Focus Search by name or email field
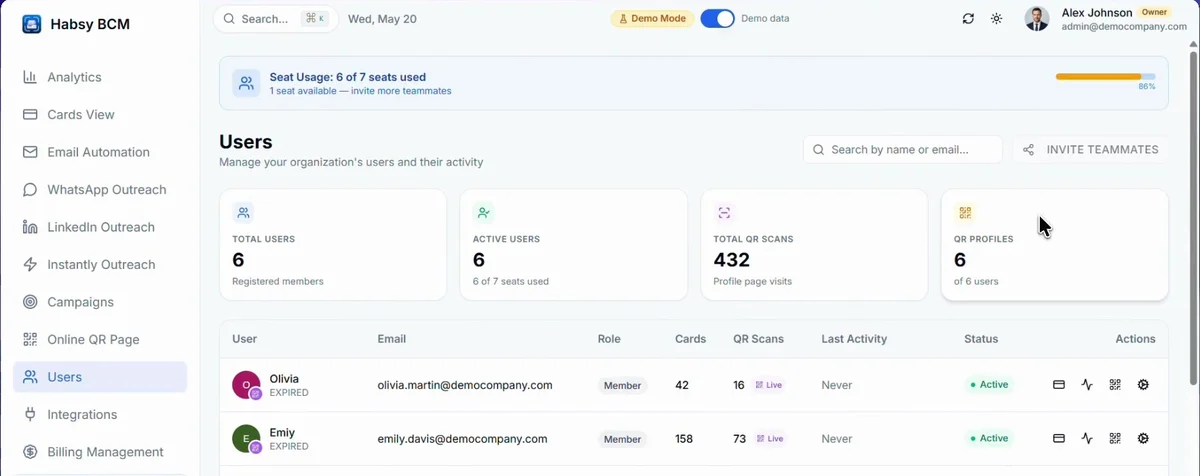 903,150
